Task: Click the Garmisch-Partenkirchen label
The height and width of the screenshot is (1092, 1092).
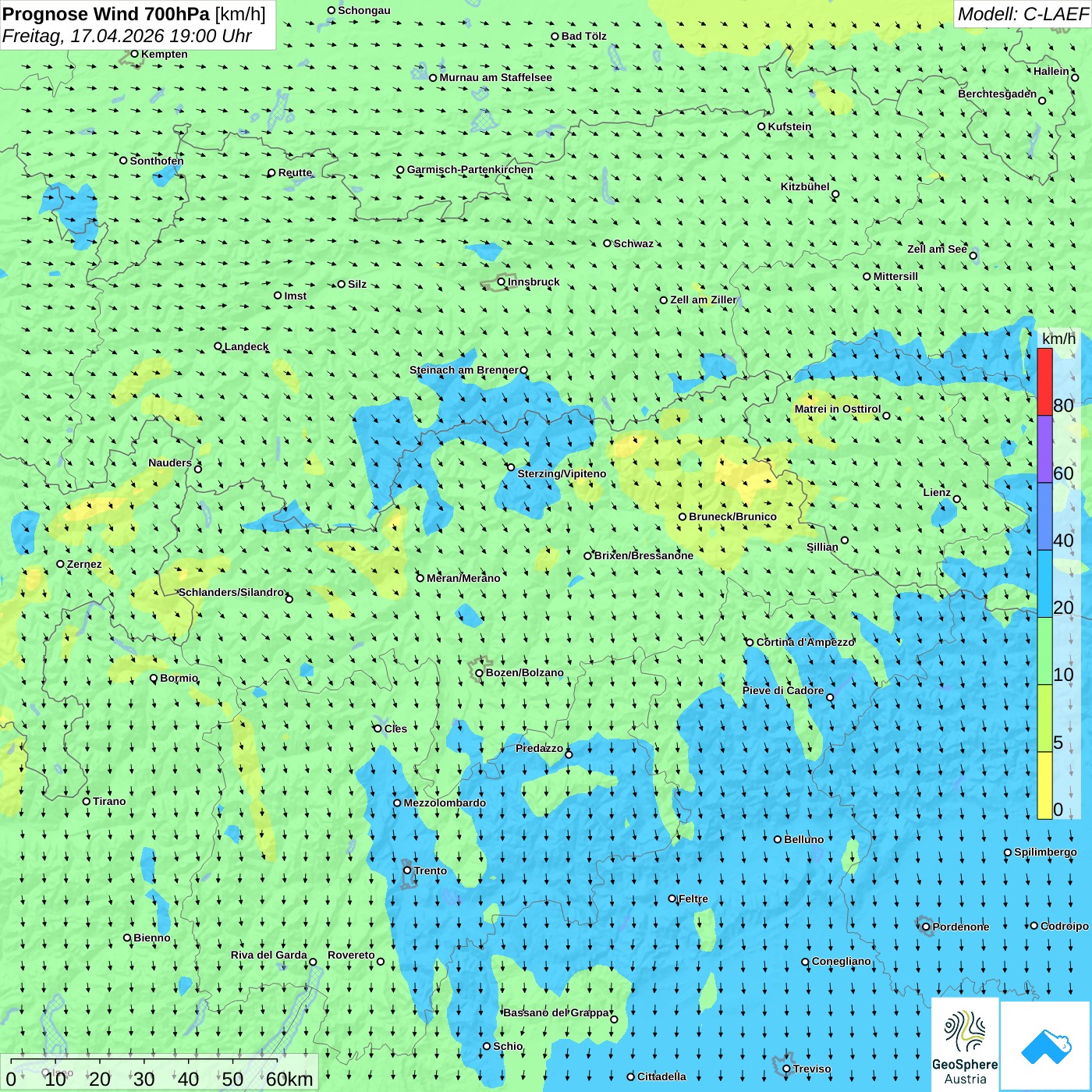Action: click(x=470, y=169)
